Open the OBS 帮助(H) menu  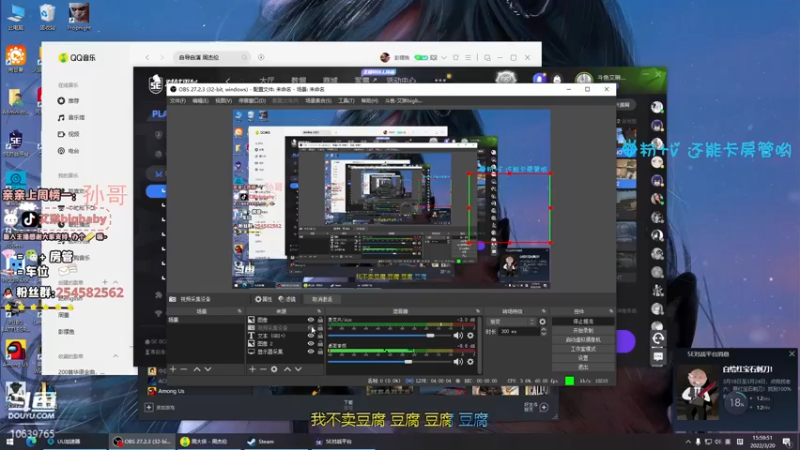click(369, 101)
